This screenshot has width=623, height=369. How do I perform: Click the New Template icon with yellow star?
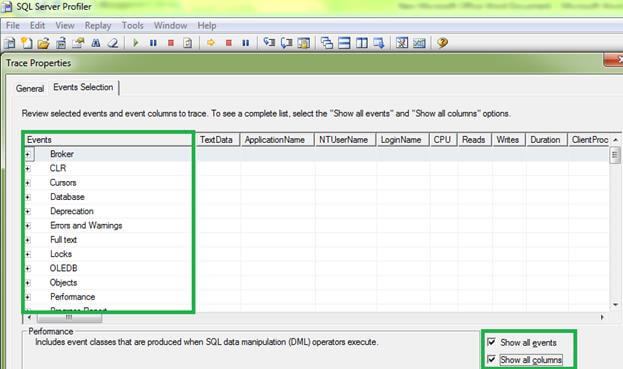pyautogui.click(x=27, y=43)
